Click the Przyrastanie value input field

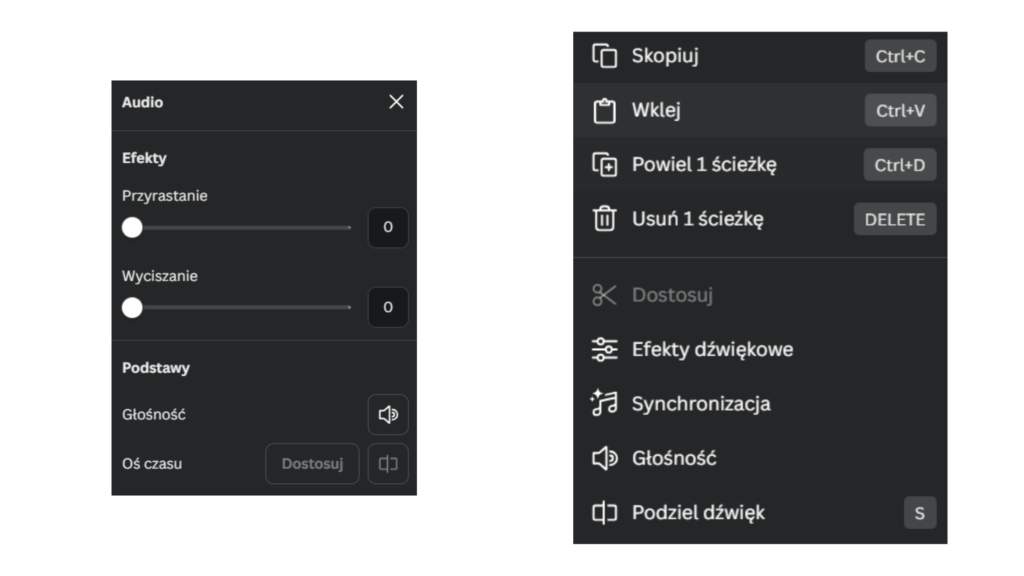click(388, 228)
